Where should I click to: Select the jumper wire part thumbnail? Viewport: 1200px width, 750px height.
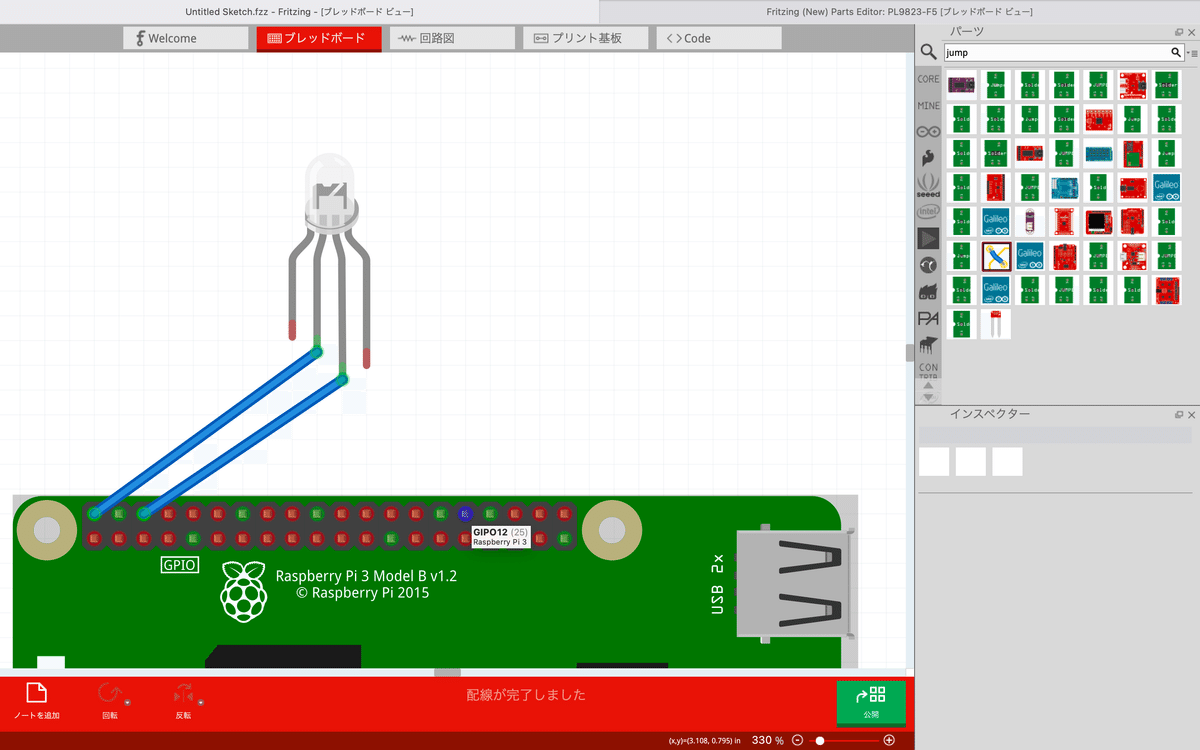tap(996, 257)
